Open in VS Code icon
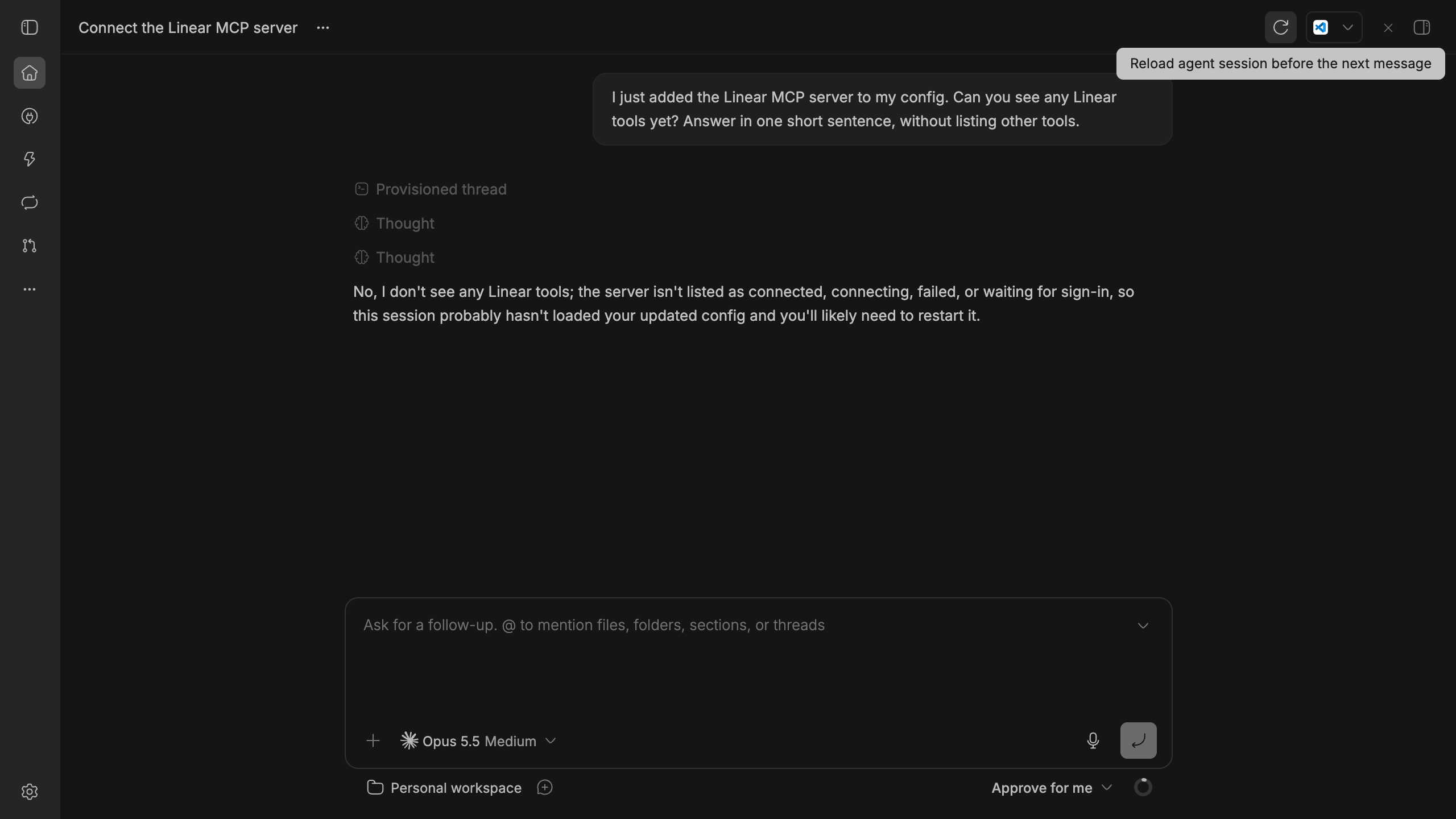The height and width of the screenshot is (819, 1456). pyautogui.click(x=1321, y=27)
